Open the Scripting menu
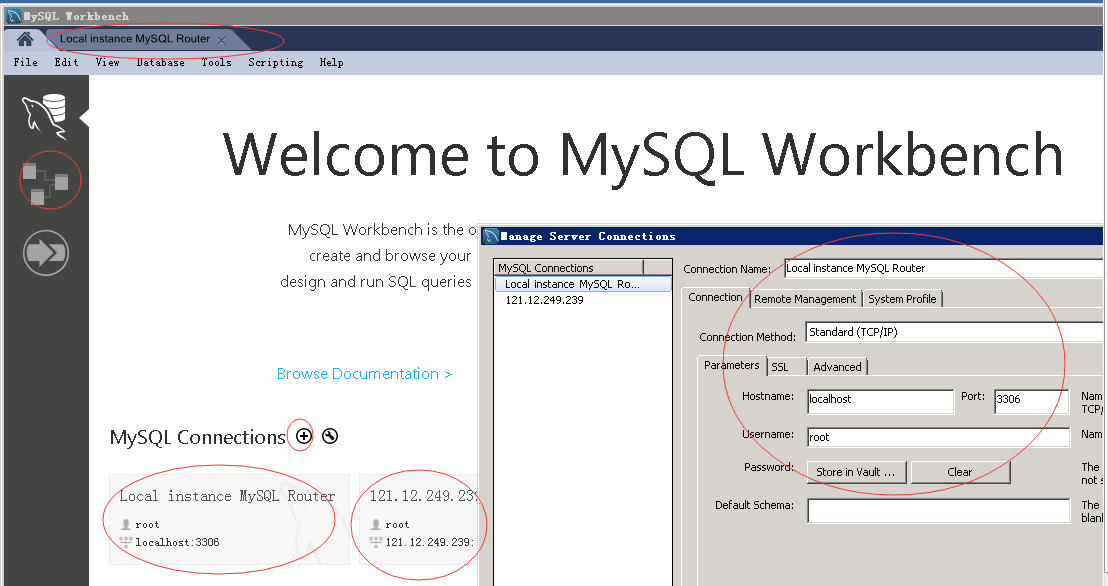Screen dimensions: 1108x586 click(276, 62)
